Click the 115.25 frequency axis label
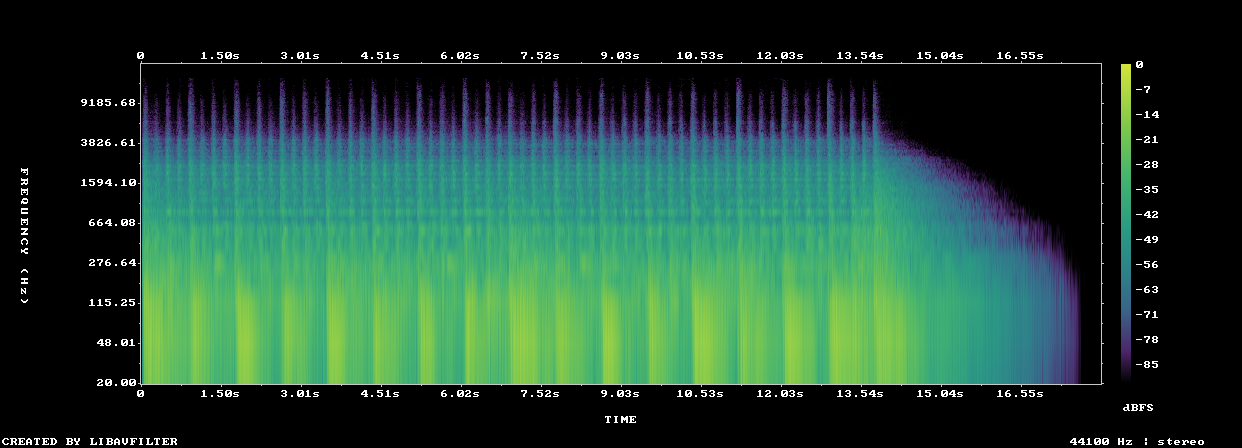Screen dimensions: 1242x448 click(x=112, y=303)
